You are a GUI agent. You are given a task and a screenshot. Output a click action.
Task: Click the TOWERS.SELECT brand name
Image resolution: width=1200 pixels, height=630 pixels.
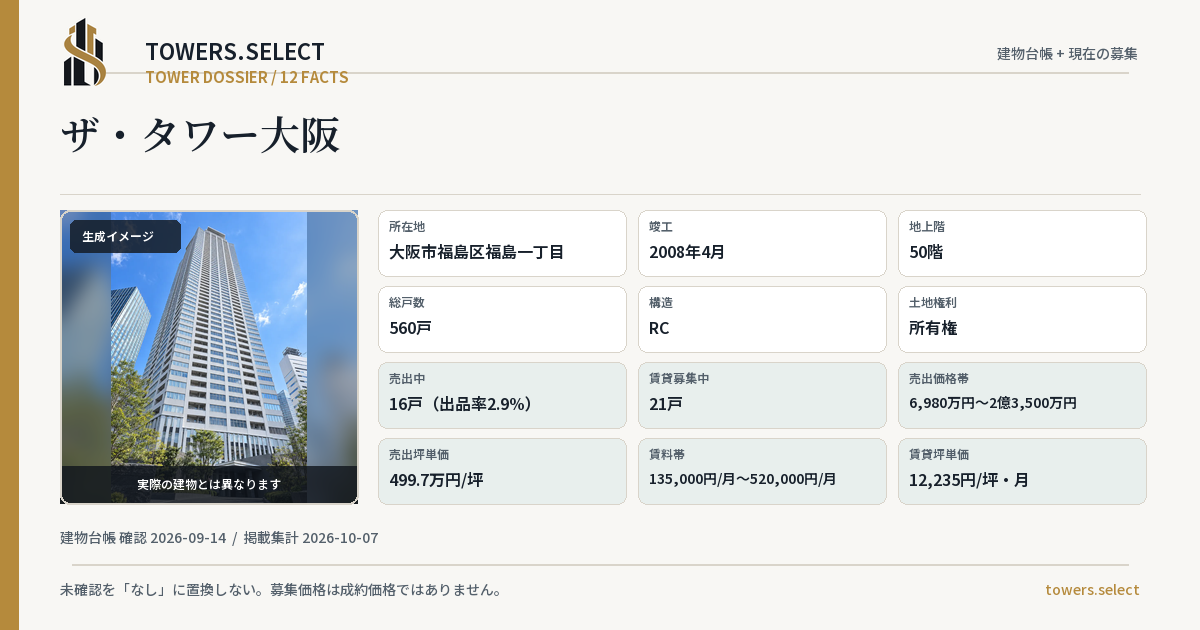pos(235,52)
